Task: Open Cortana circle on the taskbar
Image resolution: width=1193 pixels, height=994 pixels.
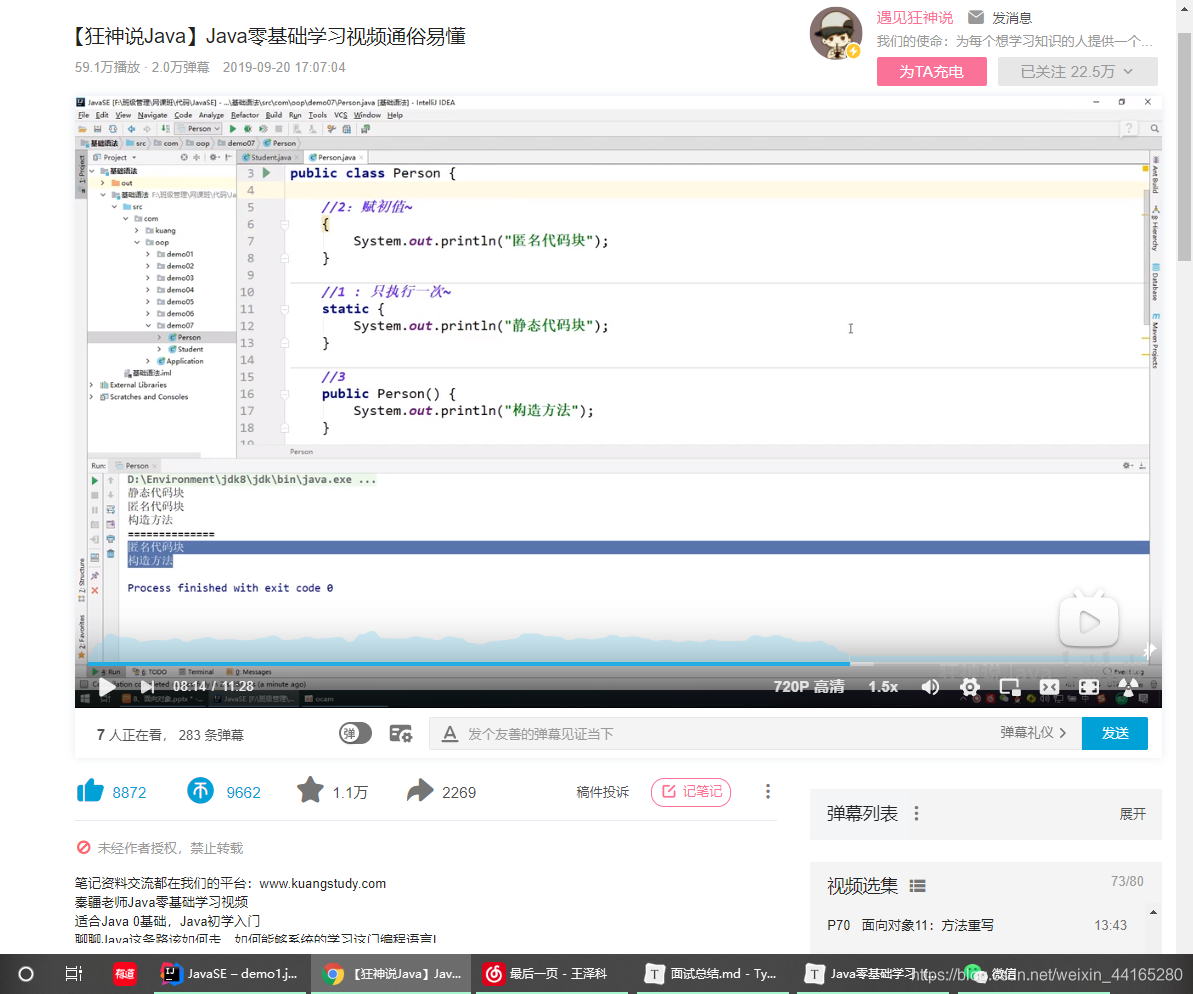Action: pos(26,974)
